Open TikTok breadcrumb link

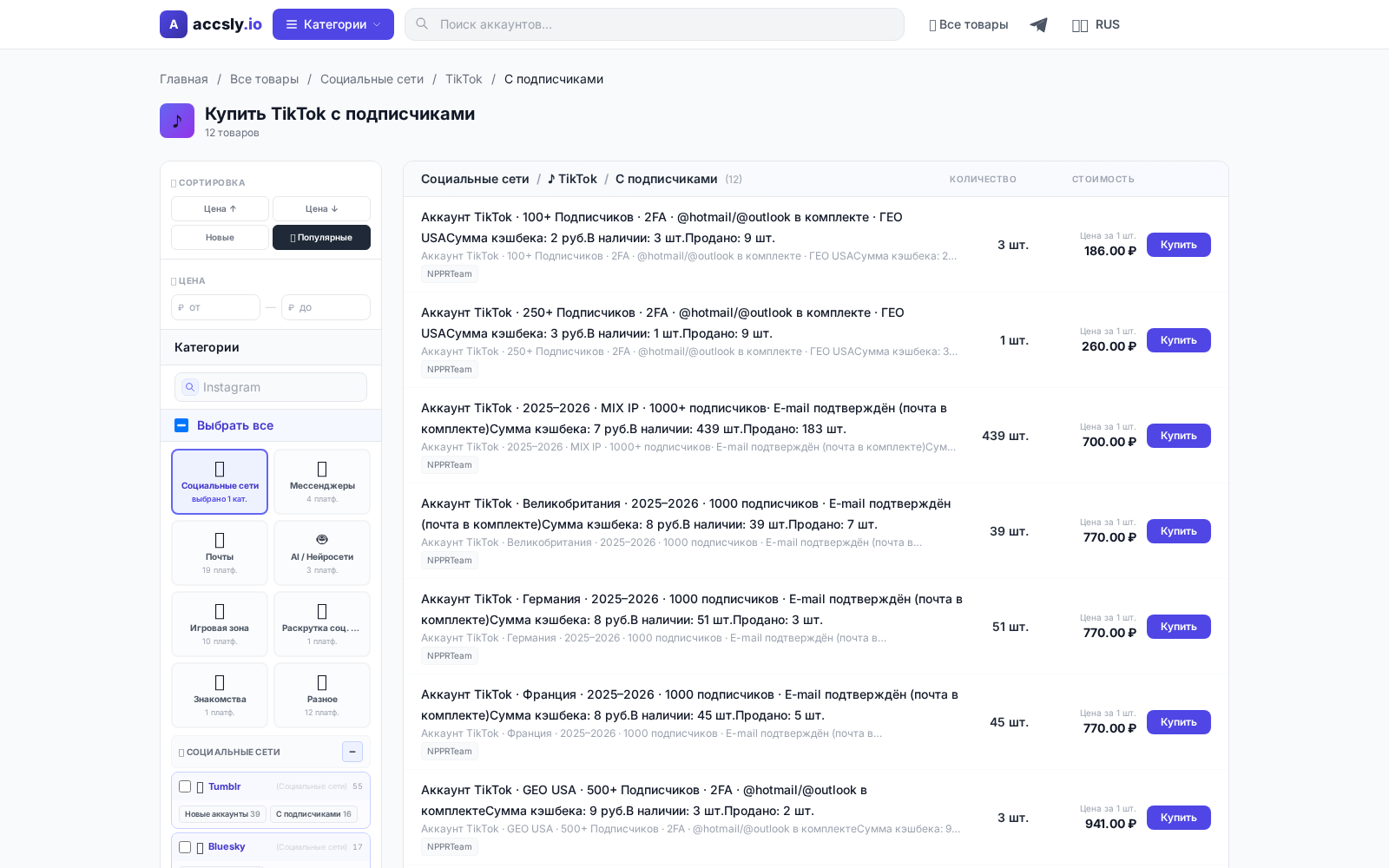[x=464, y=79]
